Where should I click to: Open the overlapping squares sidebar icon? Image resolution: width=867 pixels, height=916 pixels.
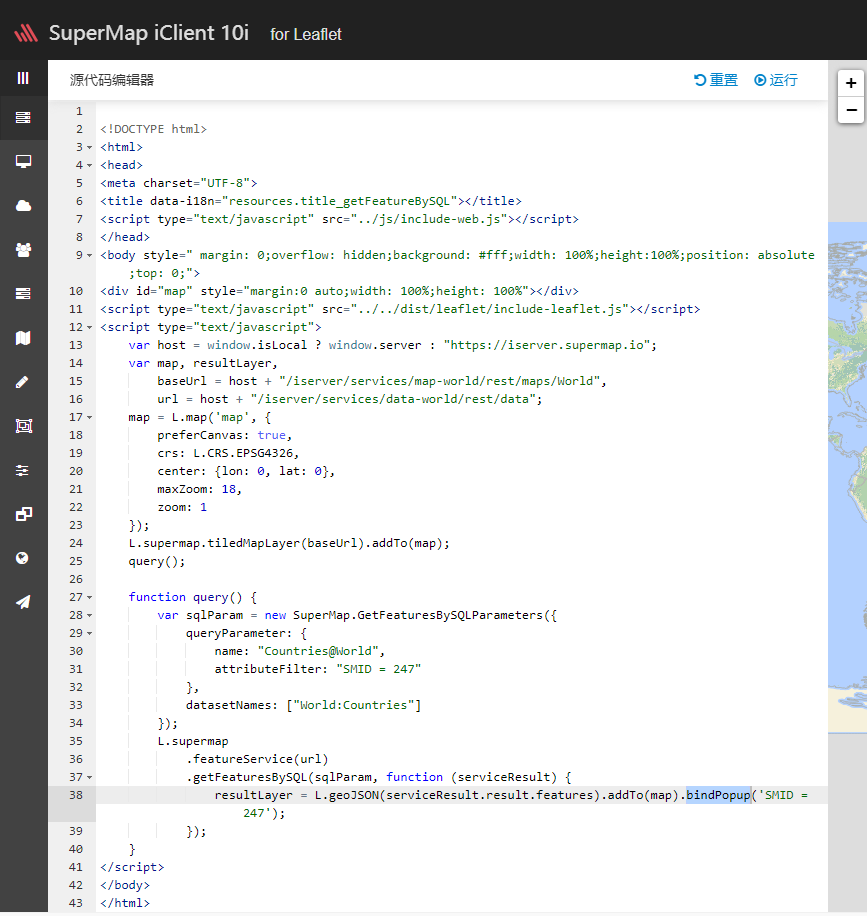[x=23, y=514]
